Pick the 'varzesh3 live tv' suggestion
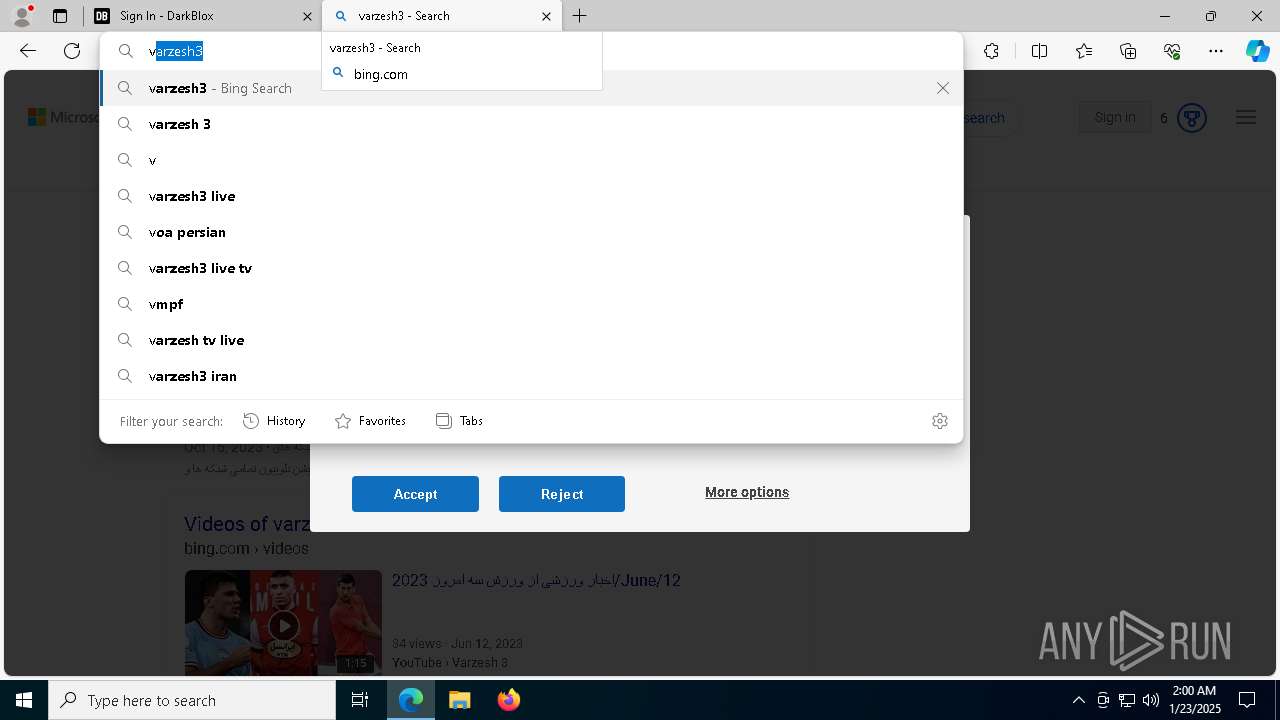 click(x=531, y=268)
